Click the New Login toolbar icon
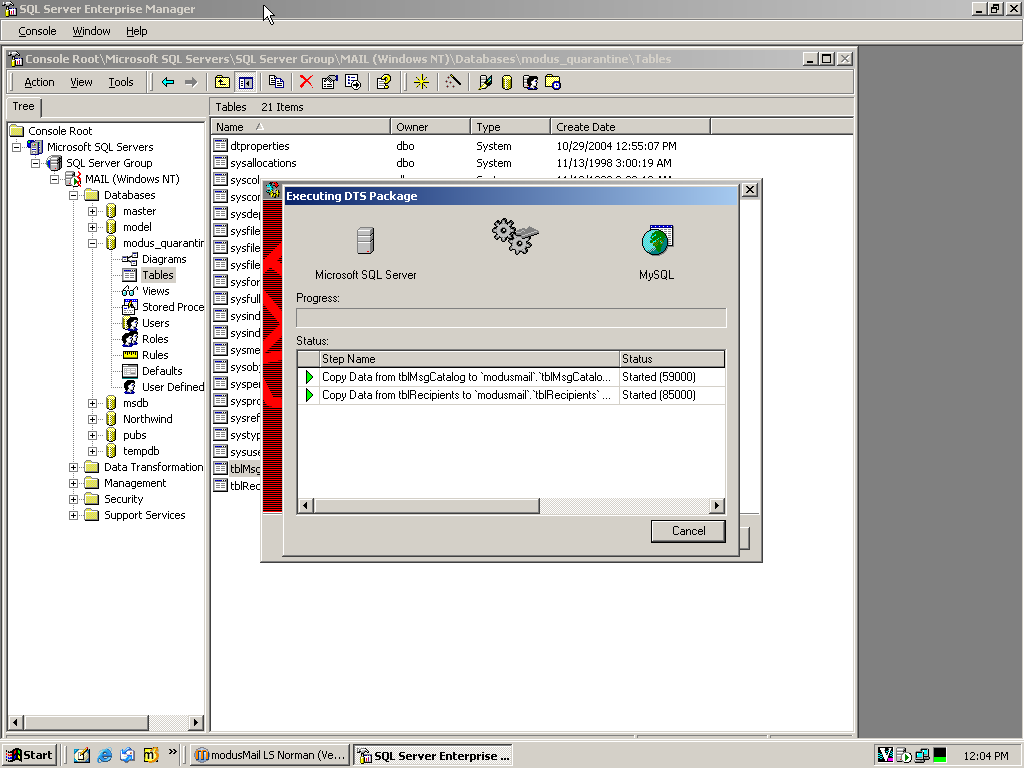This screenshot has height=768, width=1024. tap(530, 82)
